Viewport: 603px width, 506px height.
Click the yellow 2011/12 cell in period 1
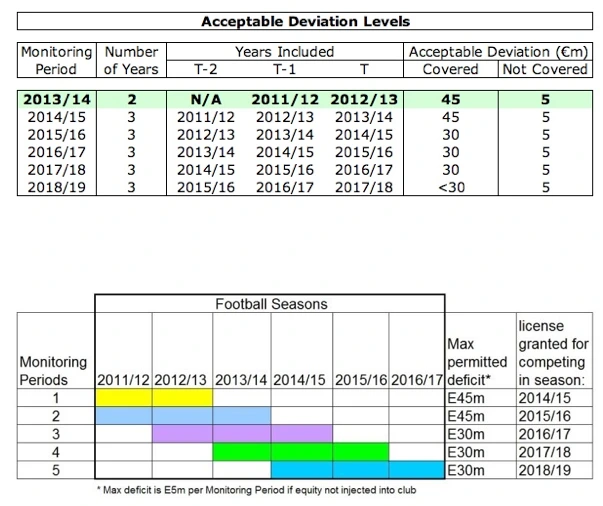[x=124, y=398]
